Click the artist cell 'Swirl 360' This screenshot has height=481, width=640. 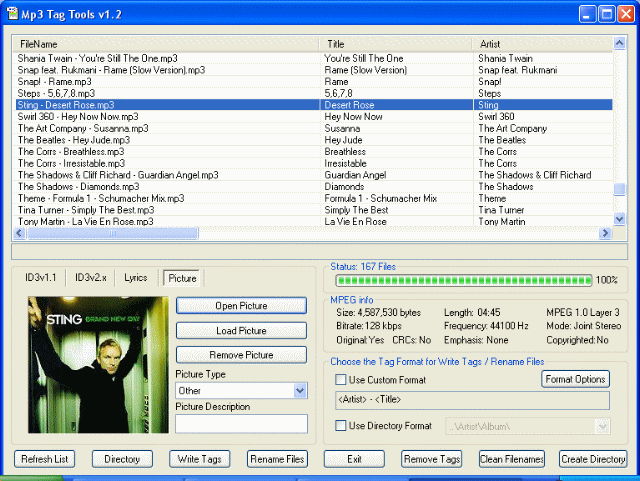point(496,117)
